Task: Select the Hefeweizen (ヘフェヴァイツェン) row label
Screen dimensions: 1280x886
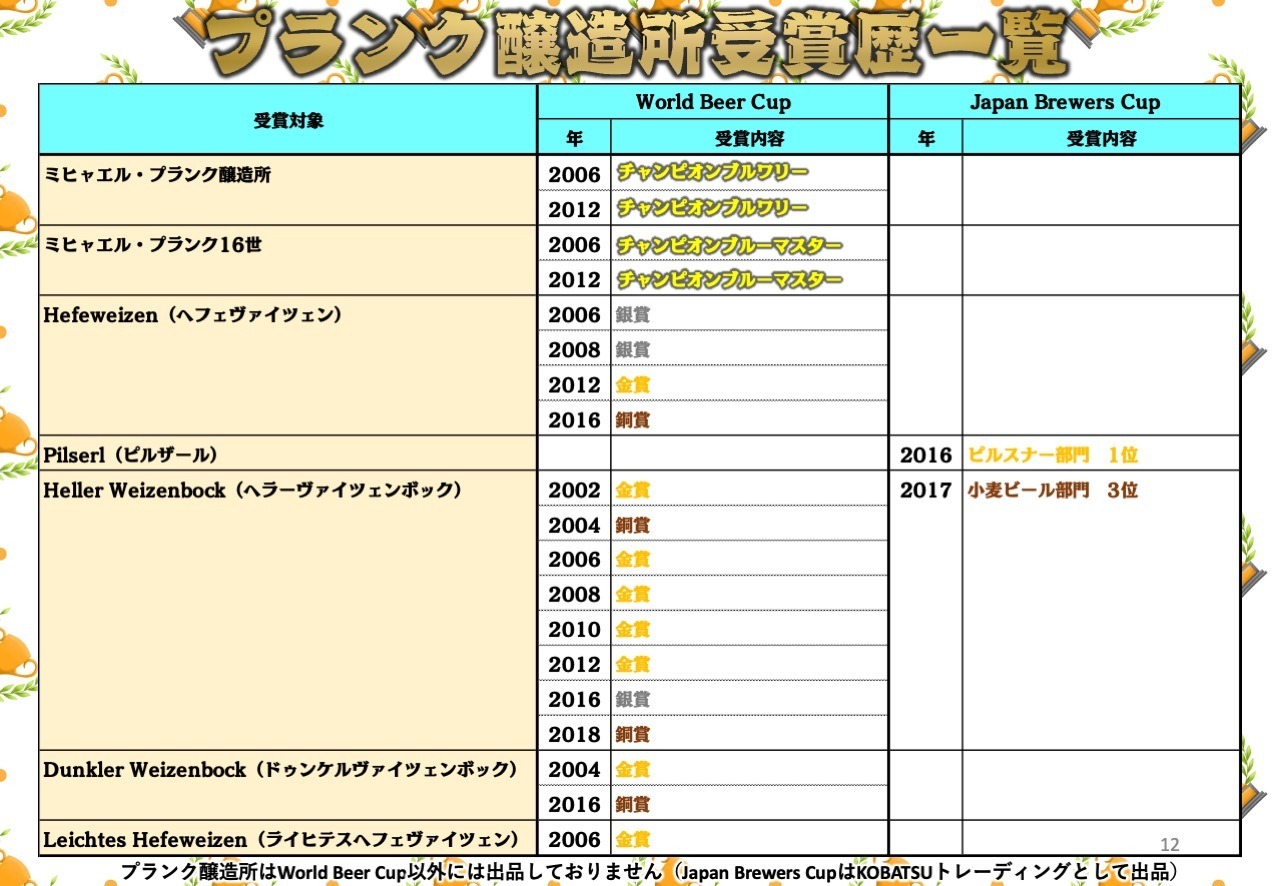Action: 193,315
